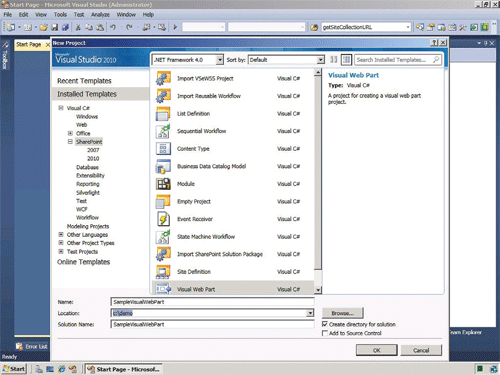500x375 pixels.
Task: Select the Silverlight tree item
Action: pyautogui.click(x=88, y=192)
